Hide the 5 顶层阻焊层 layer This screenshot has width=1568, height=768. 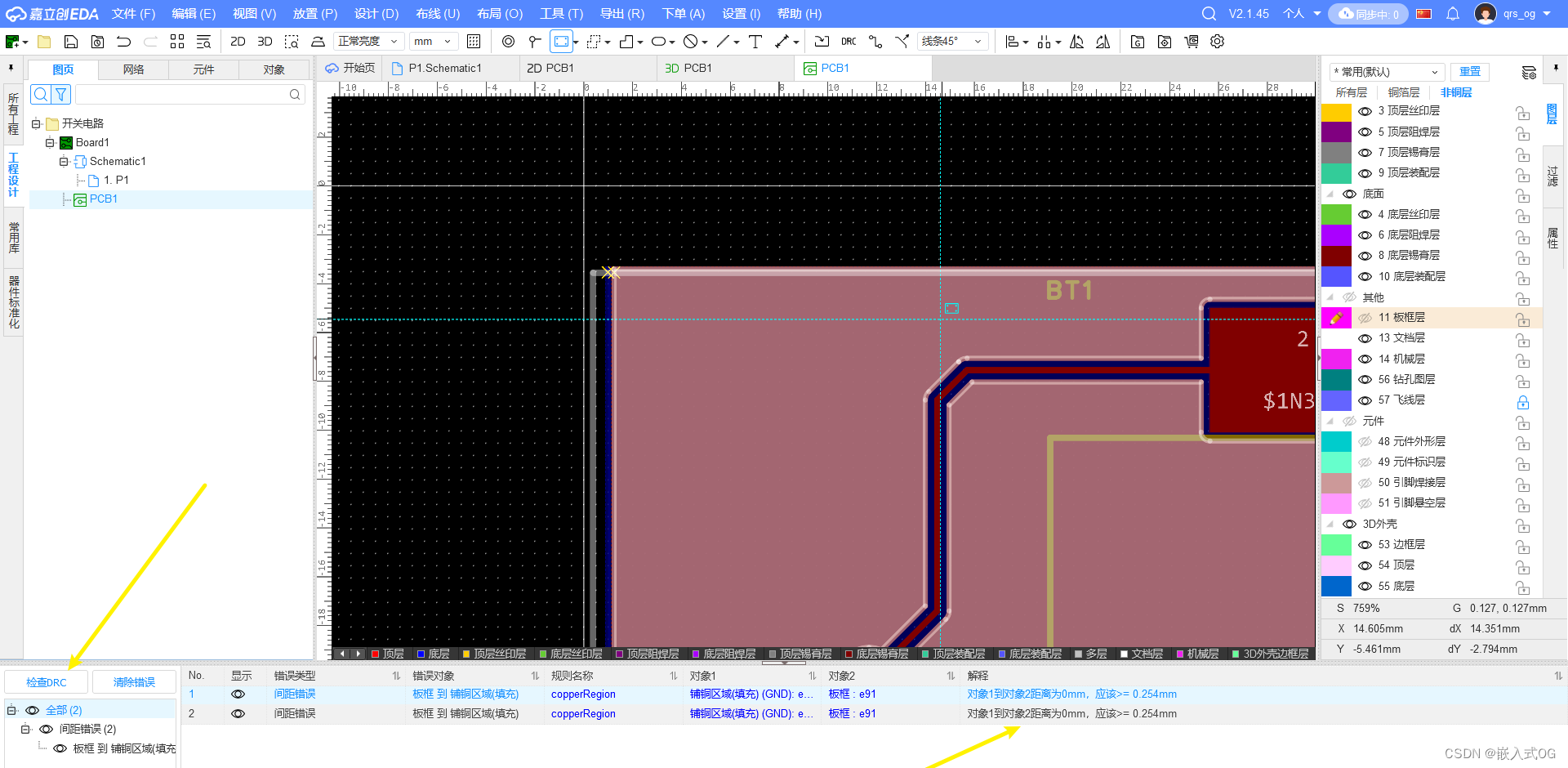[x=1365, y=132]
